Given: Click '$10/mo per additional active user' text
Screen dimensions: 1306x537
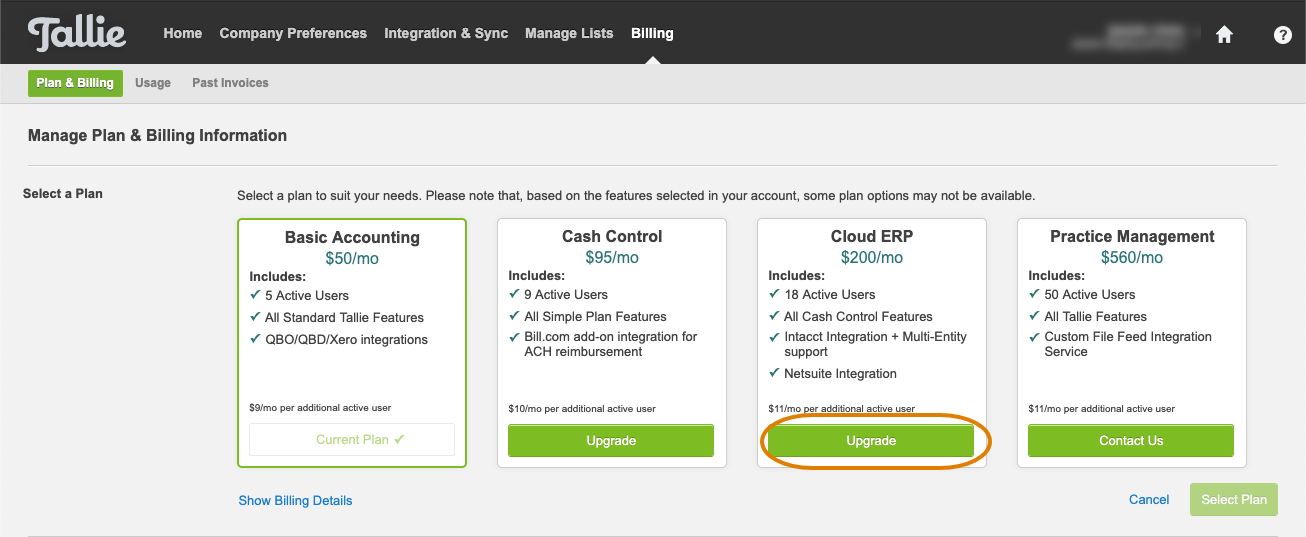Looking at the screenshot, I should tap(582, 409).
